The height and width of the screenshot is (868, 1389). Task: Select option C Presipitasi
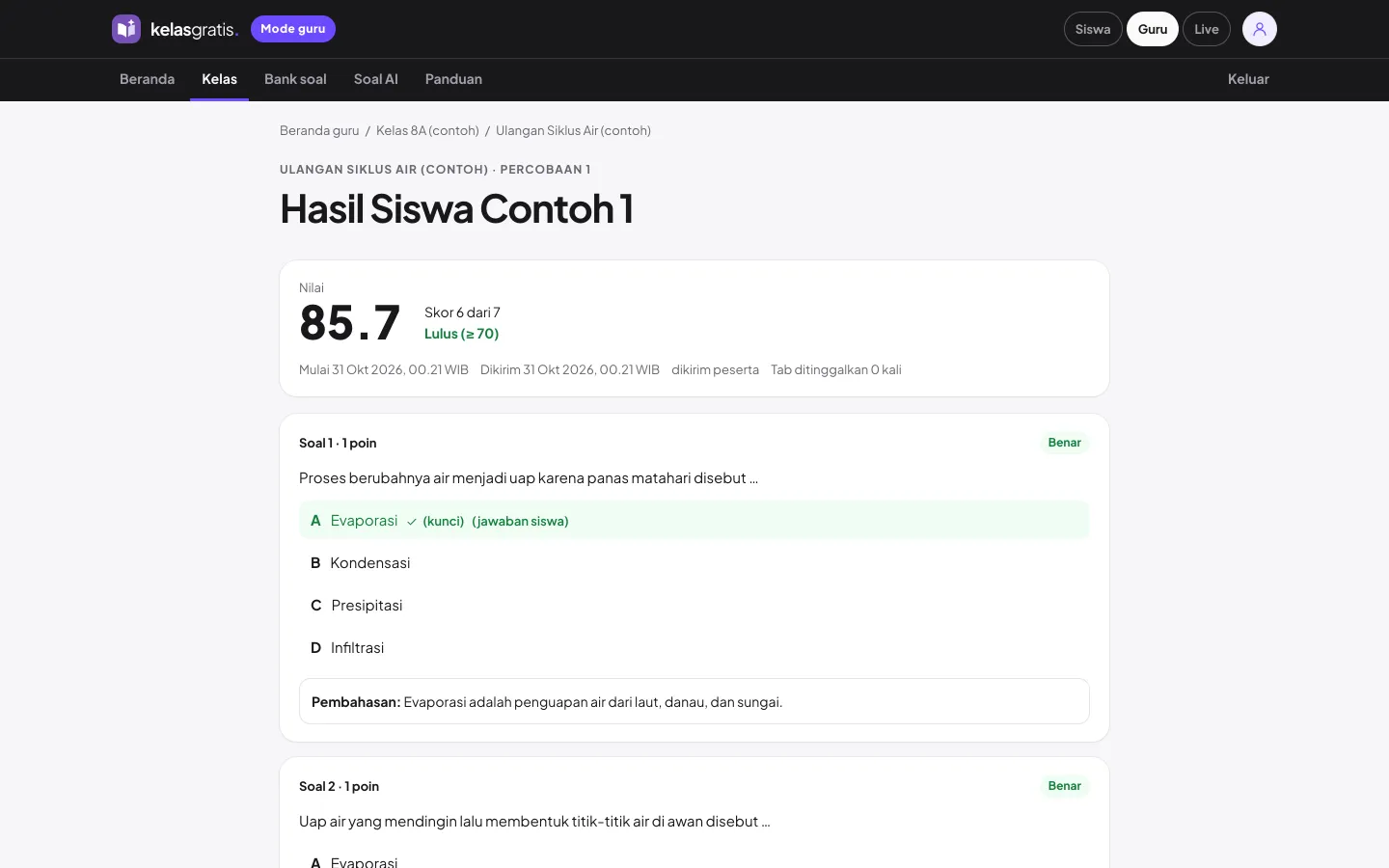pos(694,606)
